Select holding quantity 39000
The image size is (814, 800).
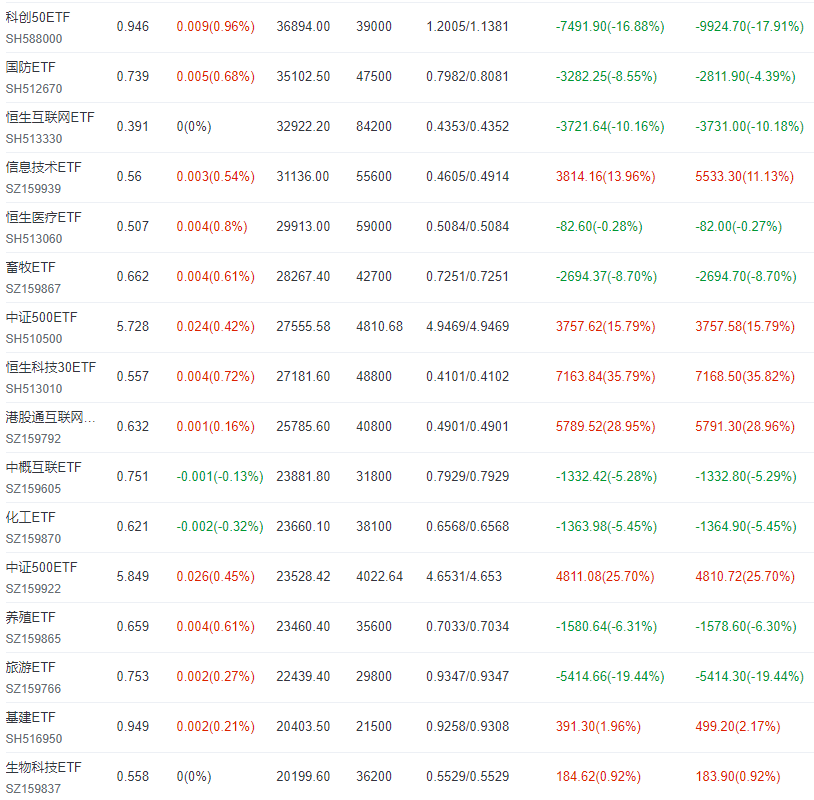tap(374, 26)
